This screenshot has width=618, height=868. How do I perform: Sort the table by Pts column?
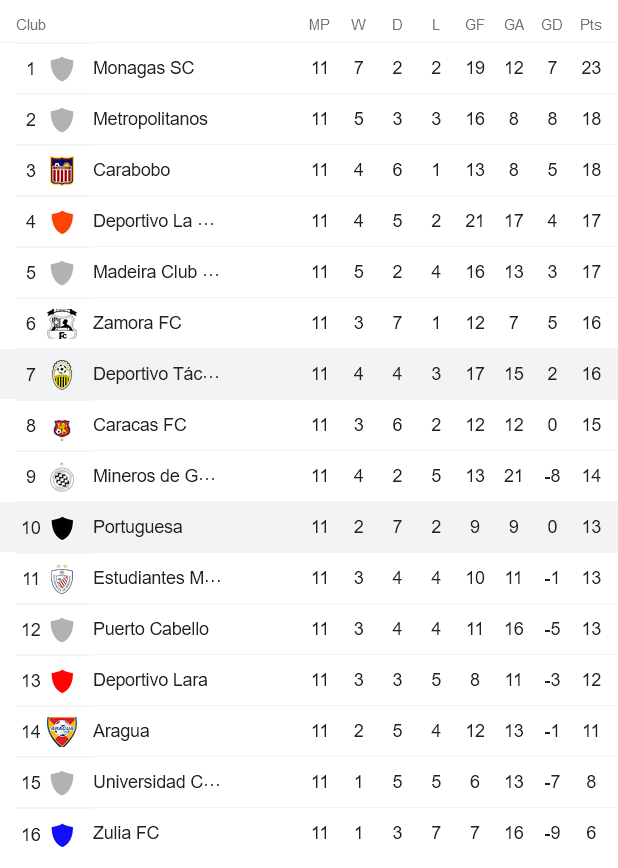pyautogui.click(x=591, y=24)
